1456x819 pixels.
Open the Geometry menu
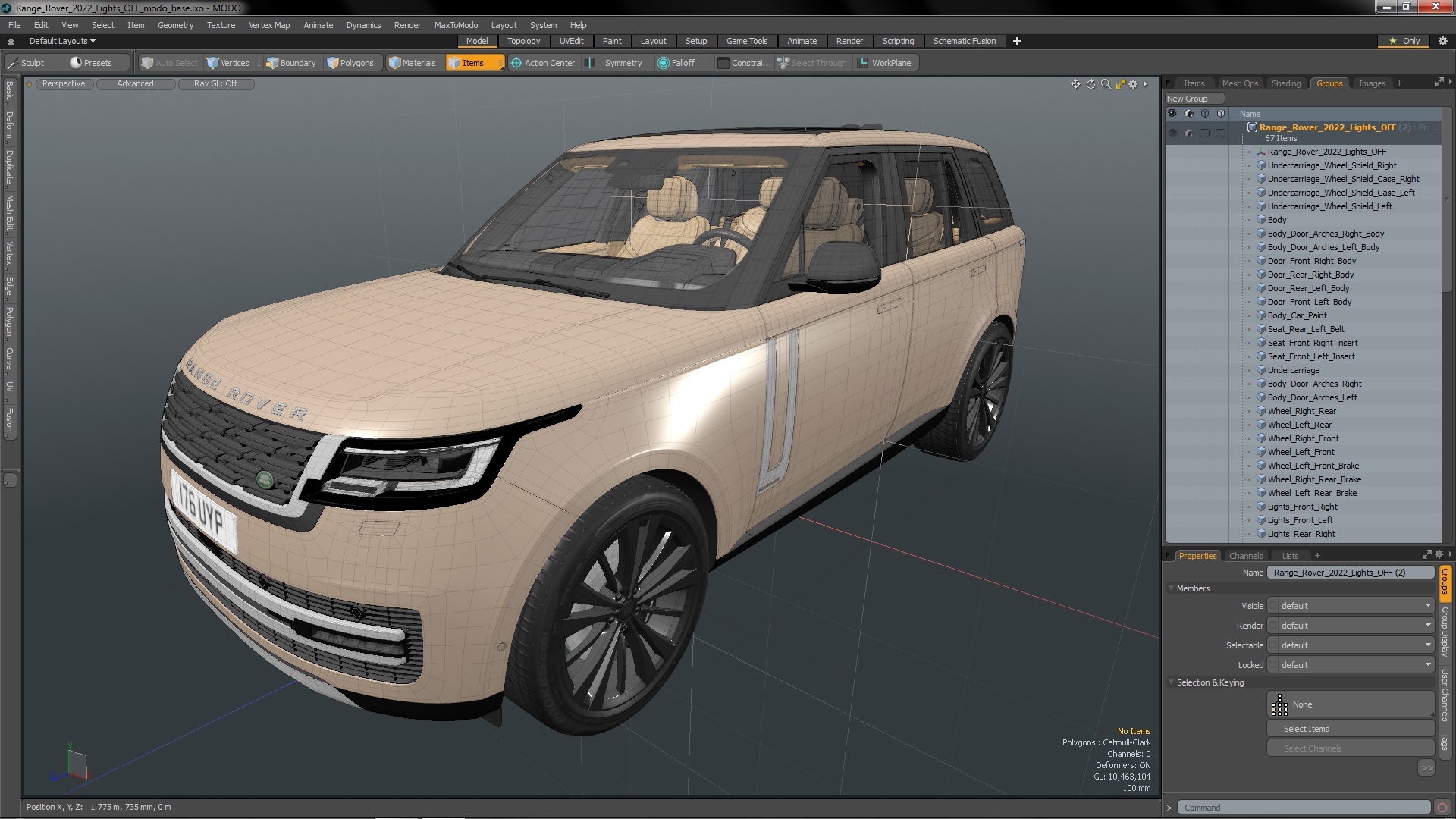[x=175, y=25]
